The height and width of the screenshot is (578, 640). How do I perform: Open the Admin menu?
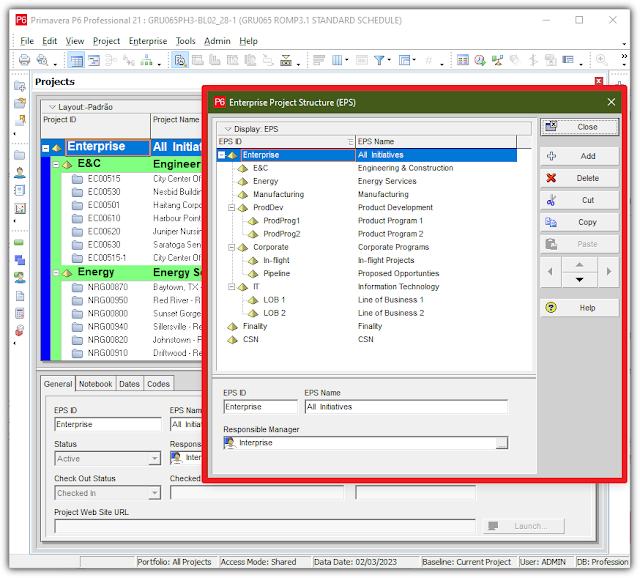point(217,41)
